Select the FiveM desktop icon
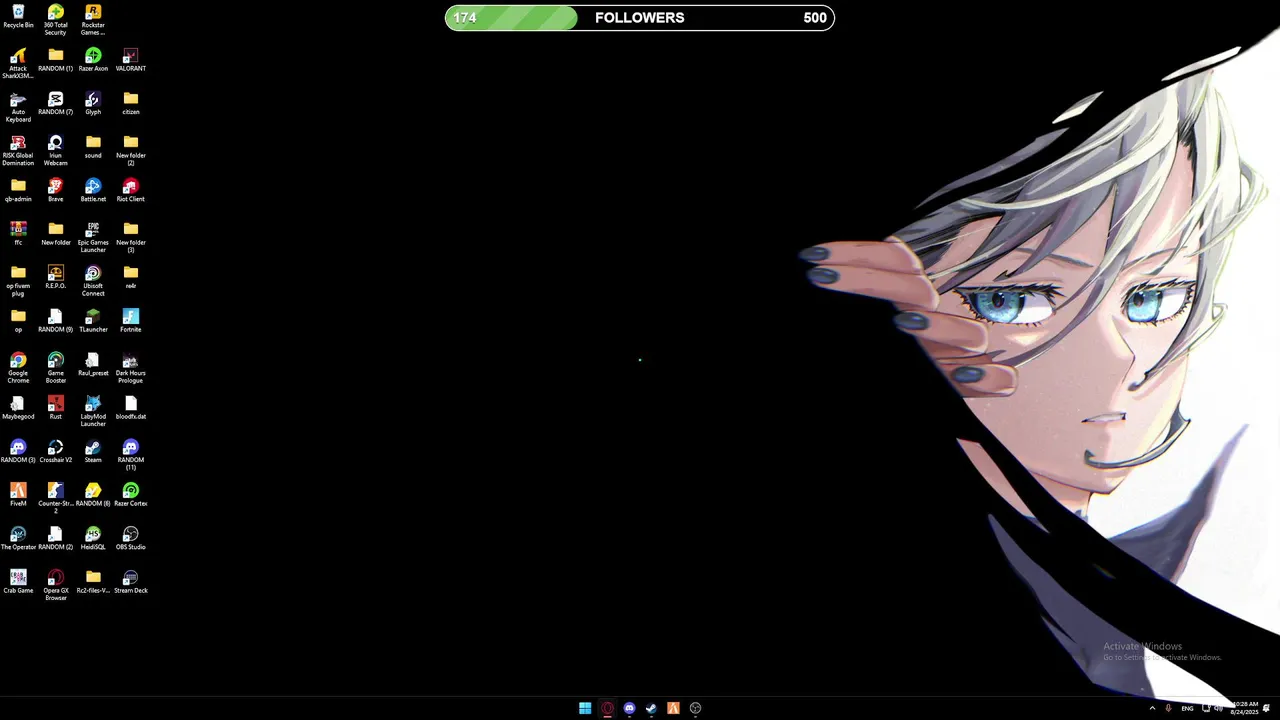This screenshot has width=1280, height=720. 18,494
